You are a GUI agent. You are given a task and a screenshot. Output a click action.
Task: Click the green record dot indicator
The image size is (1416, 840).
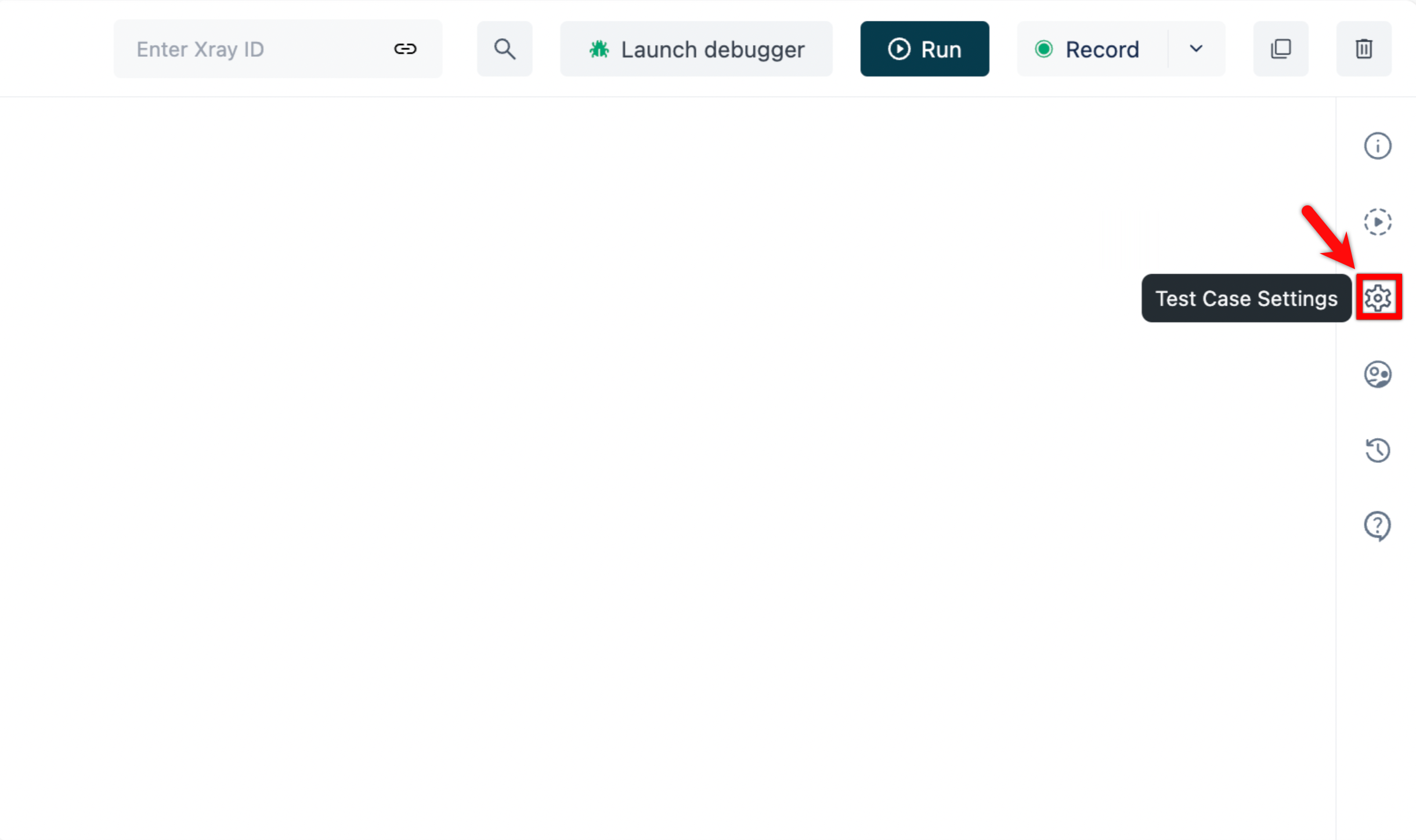coord(1043,49)
